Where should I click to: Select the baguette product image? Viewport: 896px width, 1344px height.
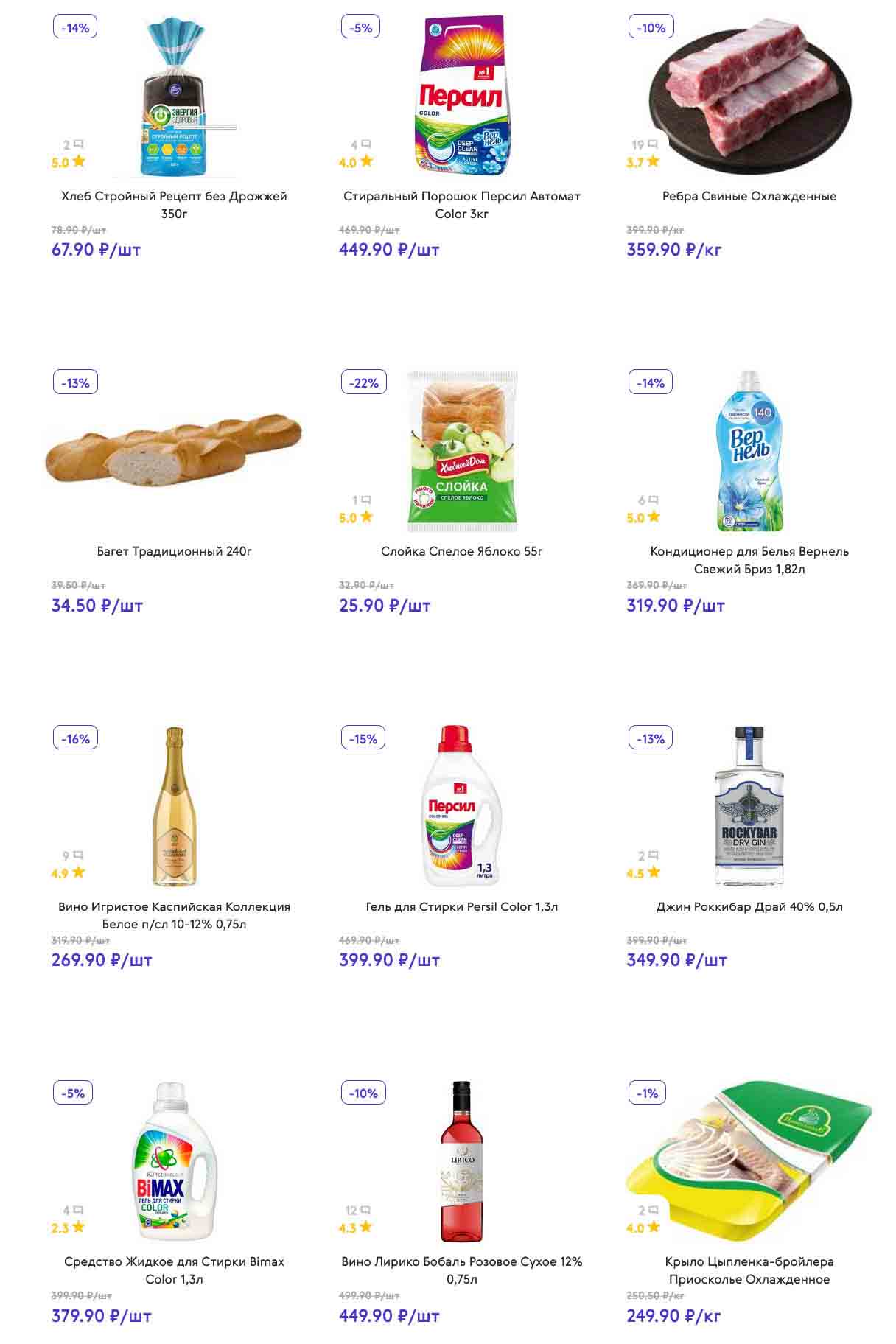click(174, 449)
